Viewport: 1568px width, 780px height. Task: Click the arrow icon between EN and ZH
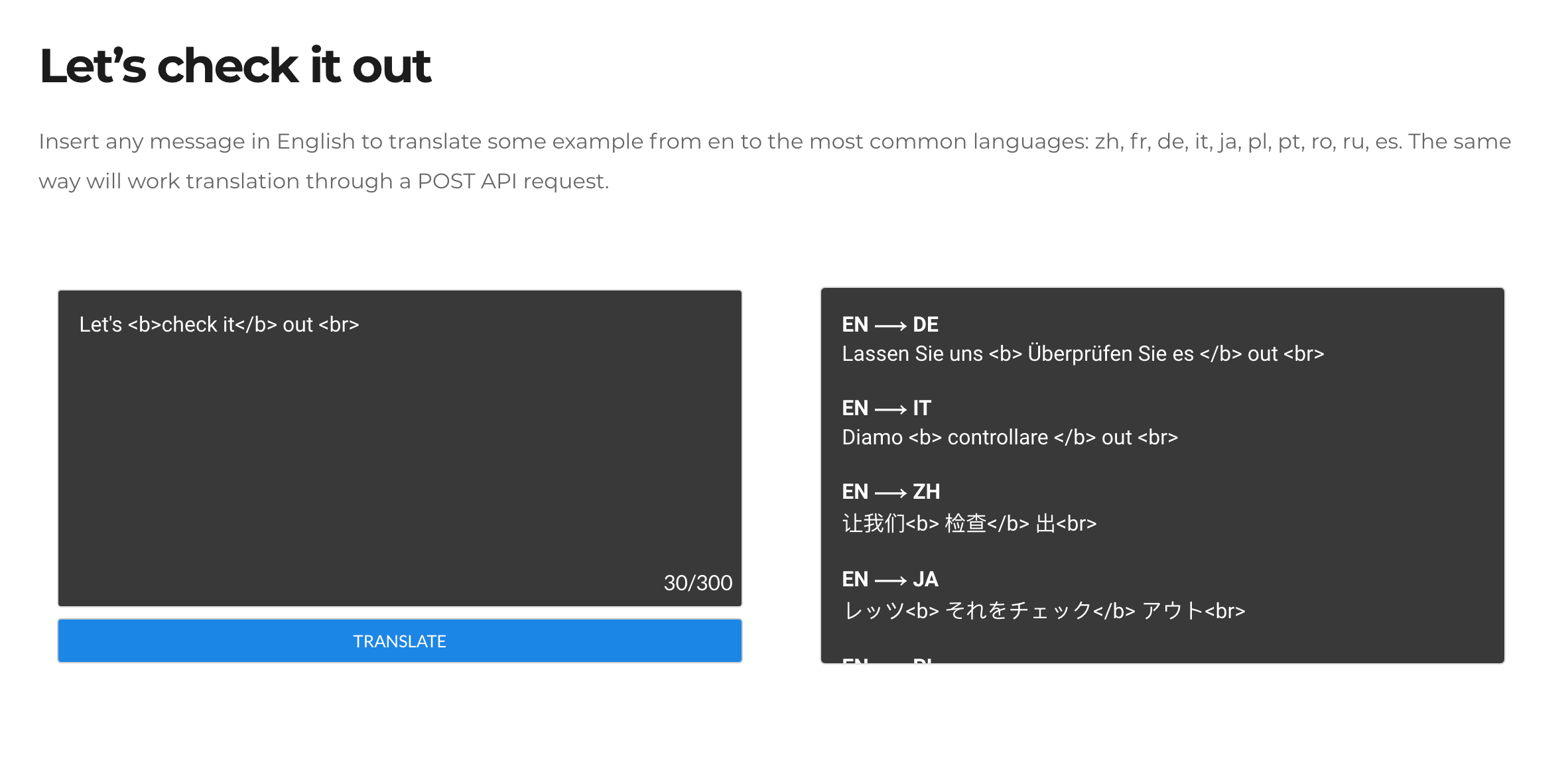(890, 493)
